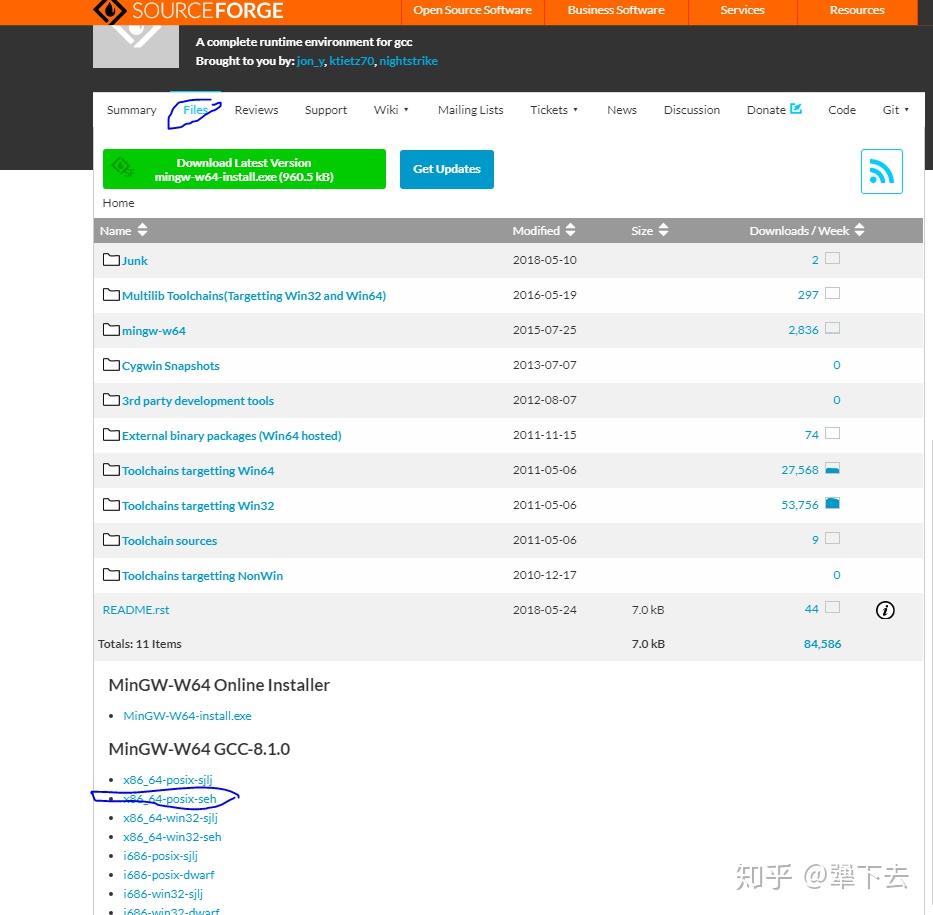Image resolution: width=933 pixels, height=915 pixels.
Task: Open the README.rst file link
Action: [136, 610]
